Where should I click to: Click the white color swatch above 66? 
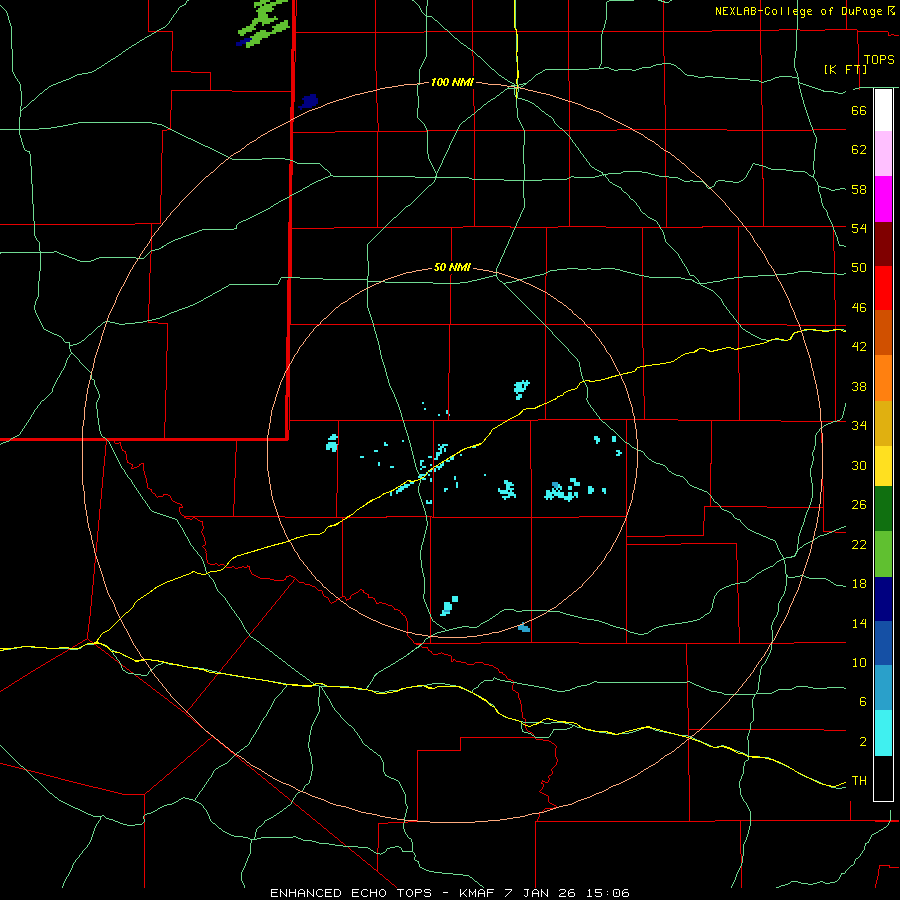tap(883, 110)
